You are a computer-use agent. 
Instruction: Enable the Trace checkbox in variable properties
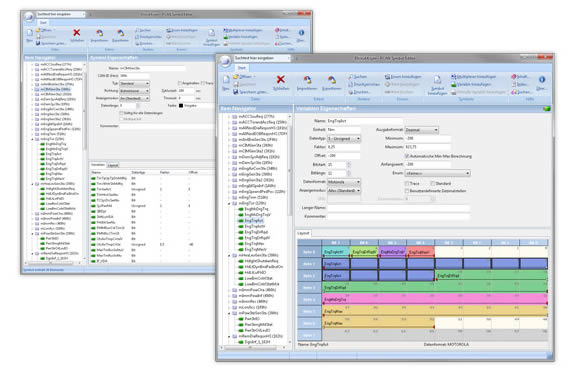407,183
